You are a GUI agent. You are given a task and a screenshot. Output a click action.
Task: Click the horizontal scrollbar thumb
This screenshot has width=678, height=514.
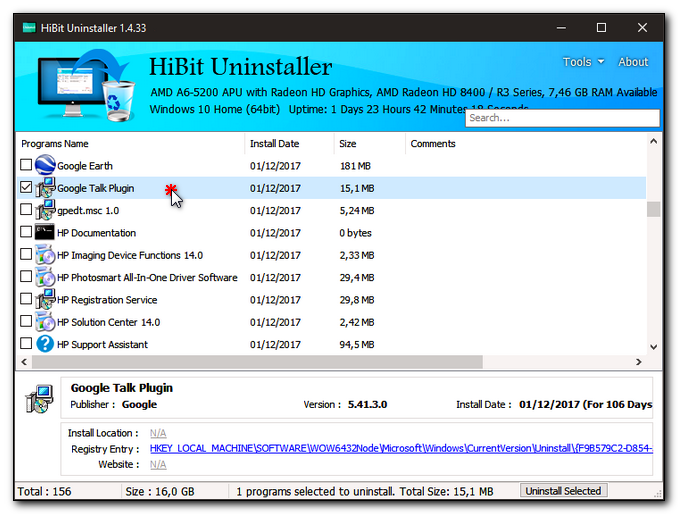(257, 362)
